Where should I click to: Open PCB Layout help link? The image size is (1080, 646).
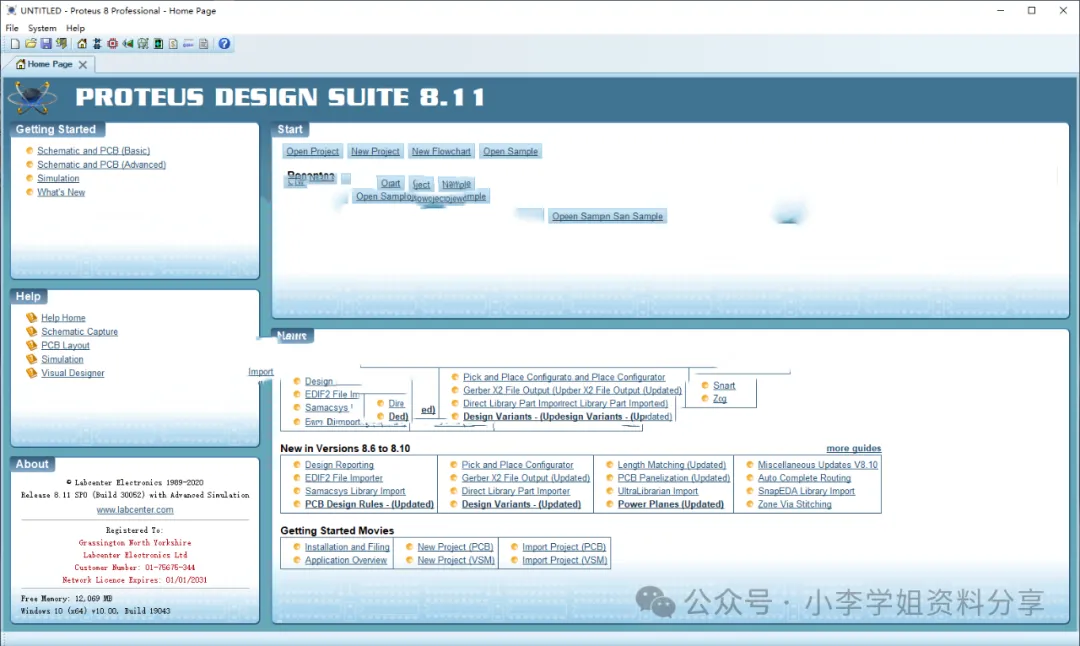click(65, 345)
